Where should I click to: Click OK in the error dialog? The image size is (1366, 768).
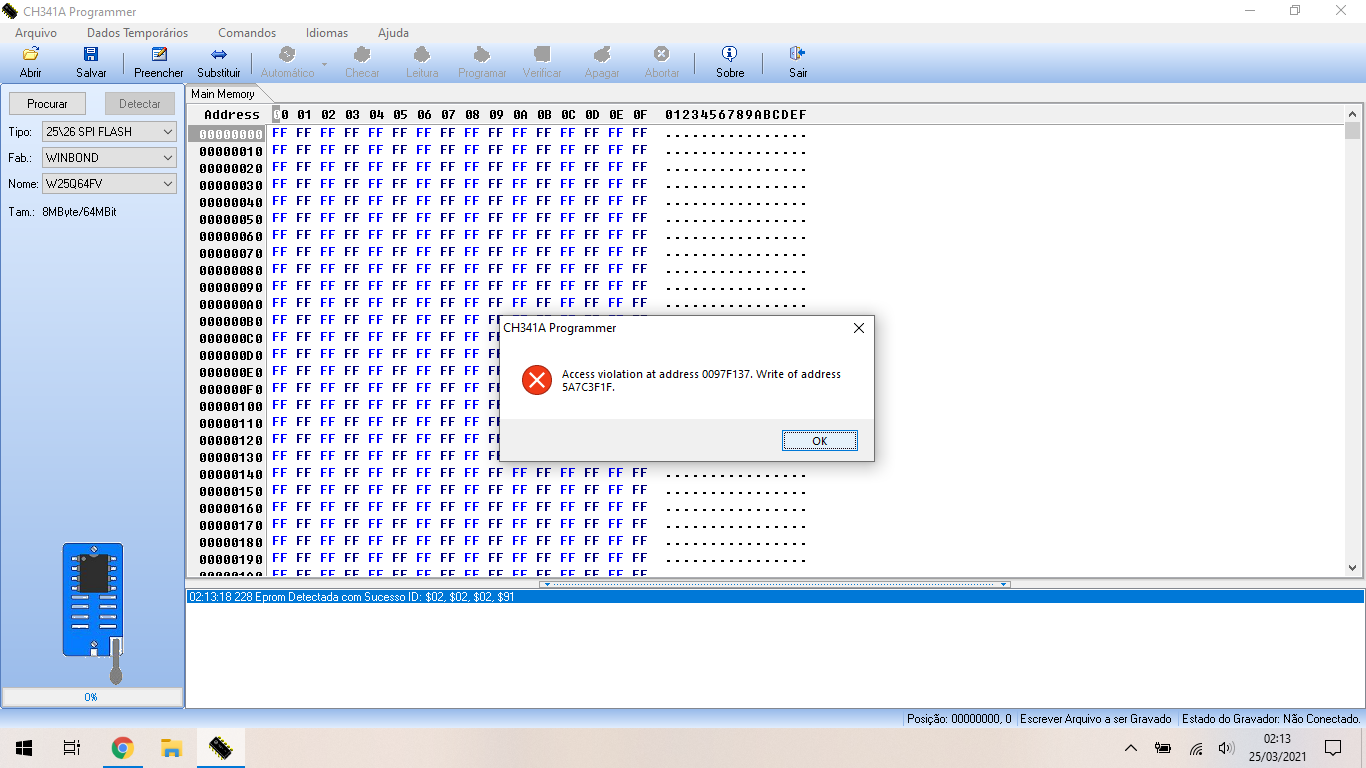[820, 441]
